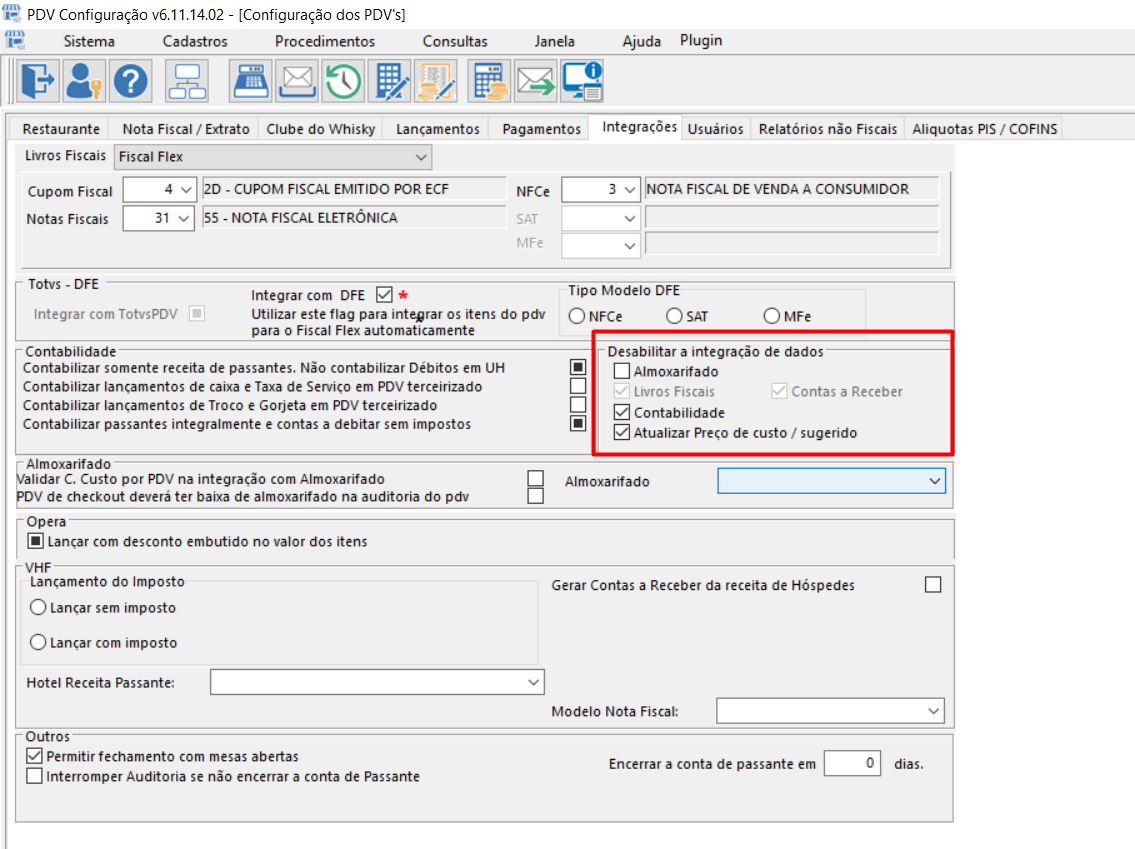Viewport: 1135px width, 849px height.
Task: Toggle Permitir fechamento com mesas abertas
Action: 34,756
